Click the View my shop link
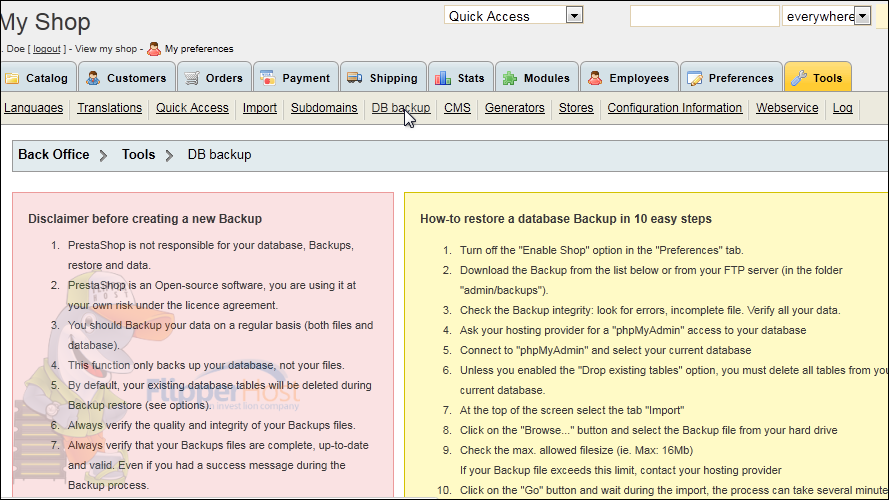 click(x=106, y=49)
